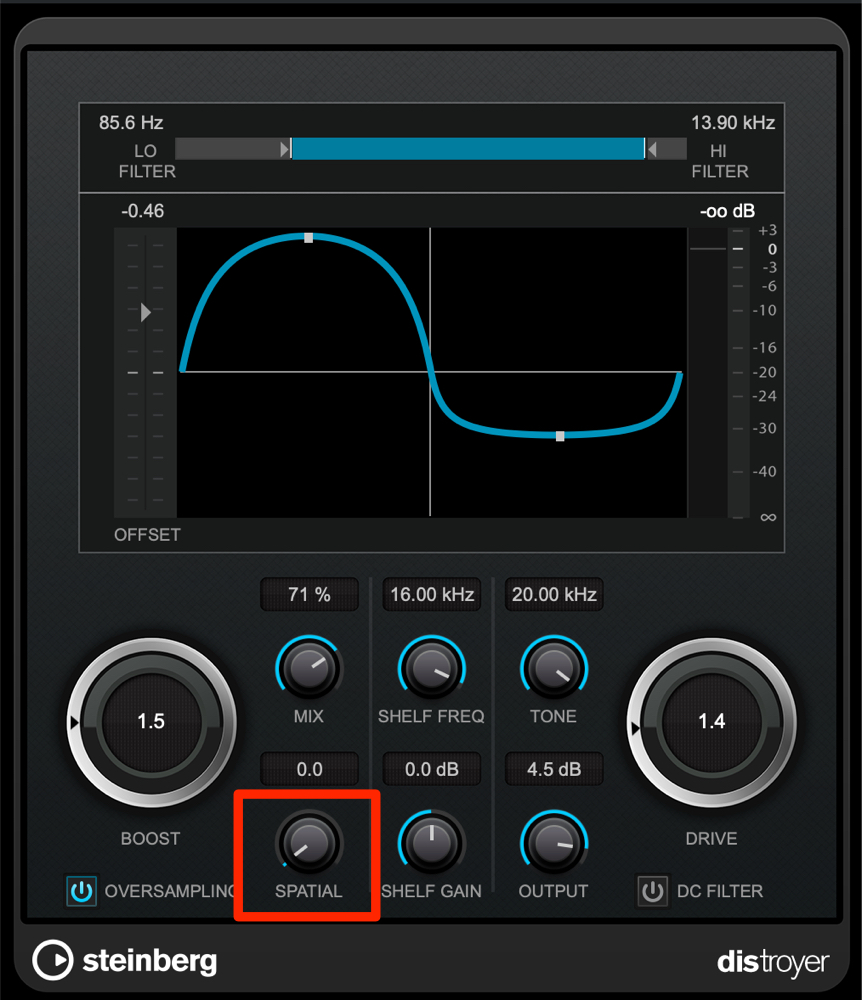The width and height of the screenshot is (862, 1000).
Task: Click the 13.90 kHz hi filter value
Action: (733, 122)
